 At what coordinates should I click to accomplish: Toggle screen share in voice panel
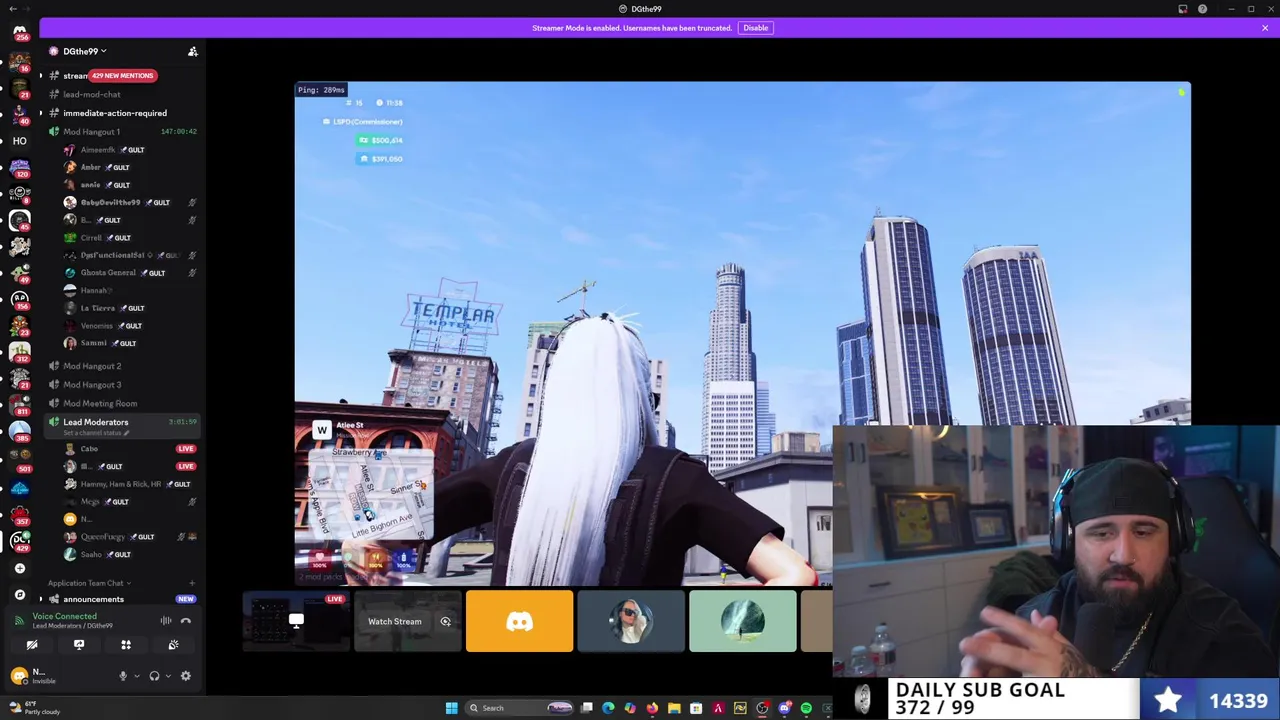[x=79, y=645]
